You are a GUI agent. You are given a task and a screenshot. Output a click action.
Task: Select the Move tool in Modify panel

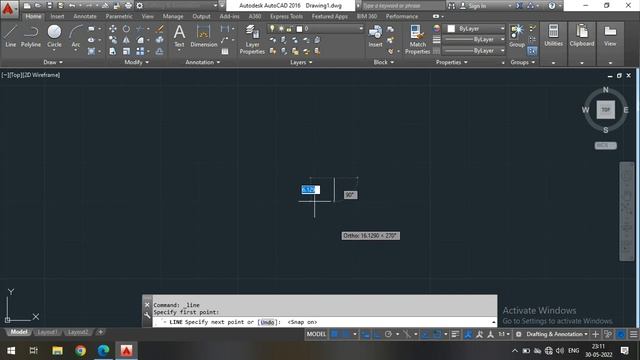(113, 29)
